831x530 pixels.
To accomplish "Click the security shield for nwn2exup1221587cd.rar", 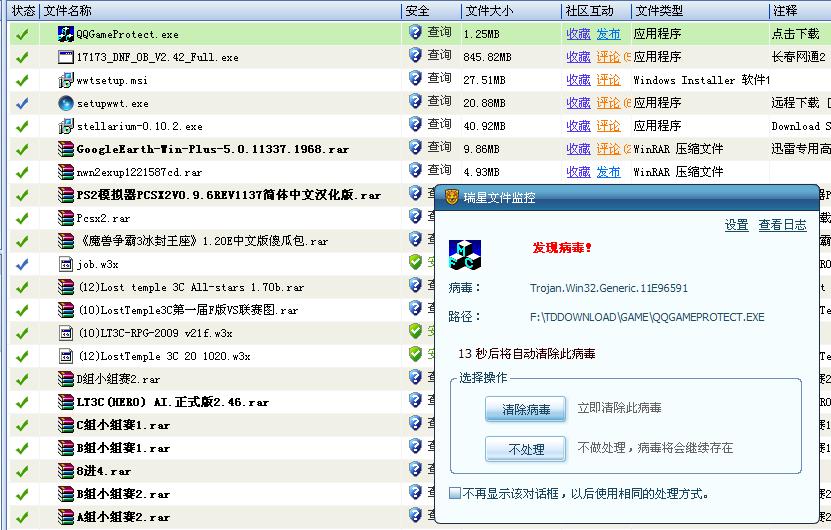I will tap(415, 170).
